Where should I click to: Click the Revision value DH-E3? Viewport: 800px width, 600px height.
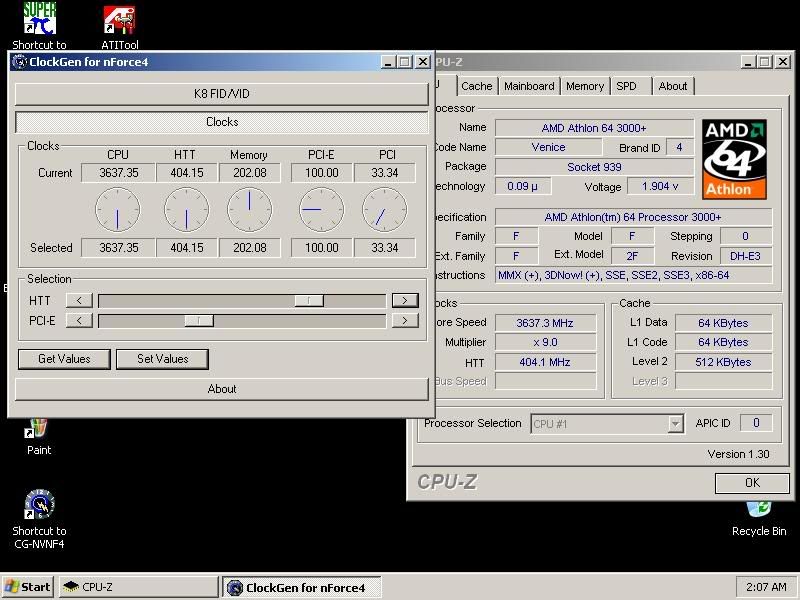coord(745,256)
